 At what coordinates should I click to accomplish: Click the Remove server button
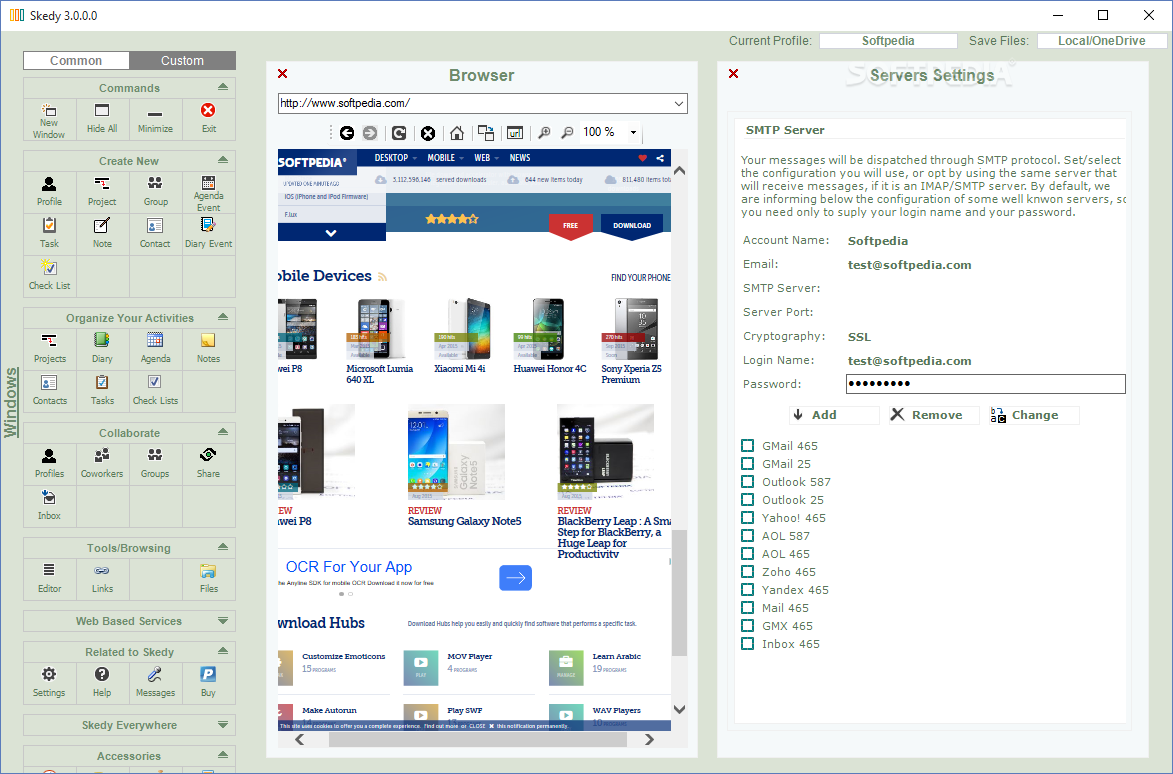[x=934, y=415]
